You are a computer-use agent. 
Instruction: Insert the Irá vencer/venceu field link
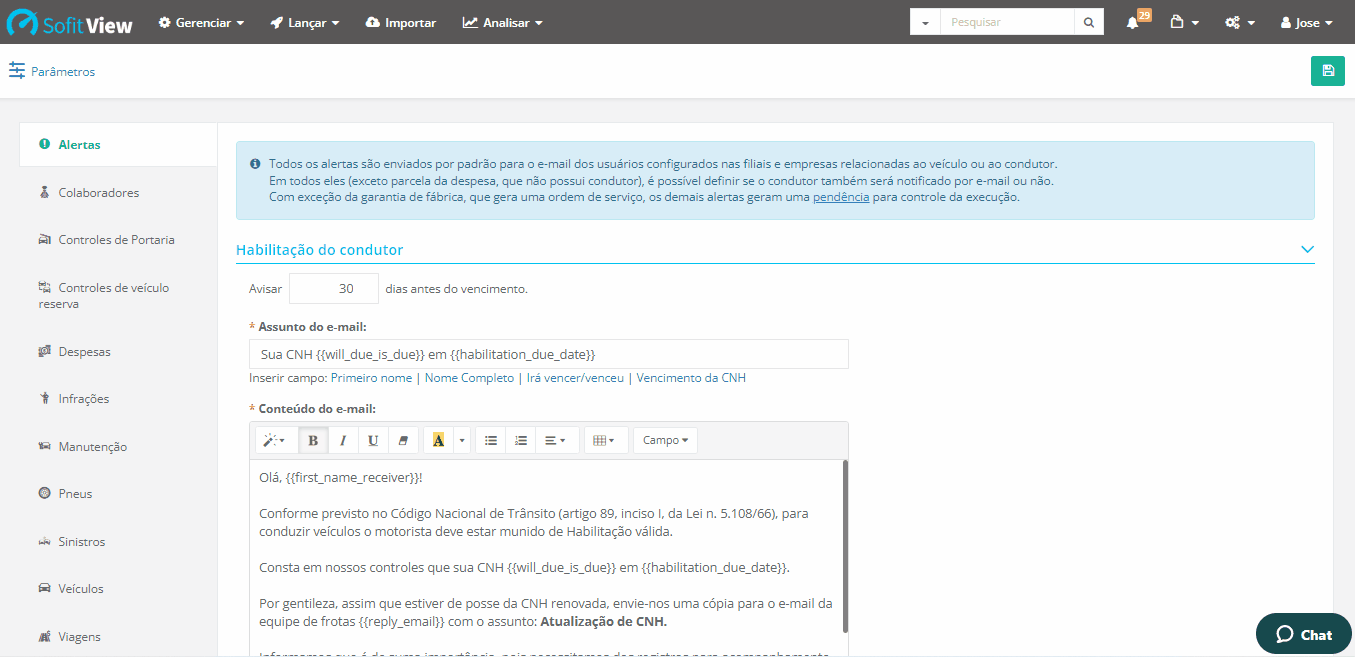[575, 378]
